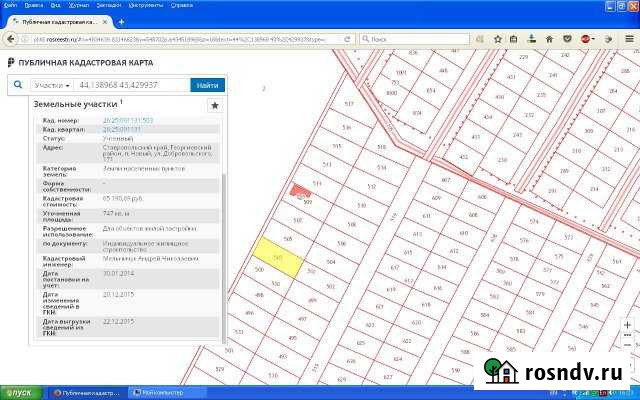Expand the Участки search type dropdown
640x400 pixels.
click(x=51, y=86)
